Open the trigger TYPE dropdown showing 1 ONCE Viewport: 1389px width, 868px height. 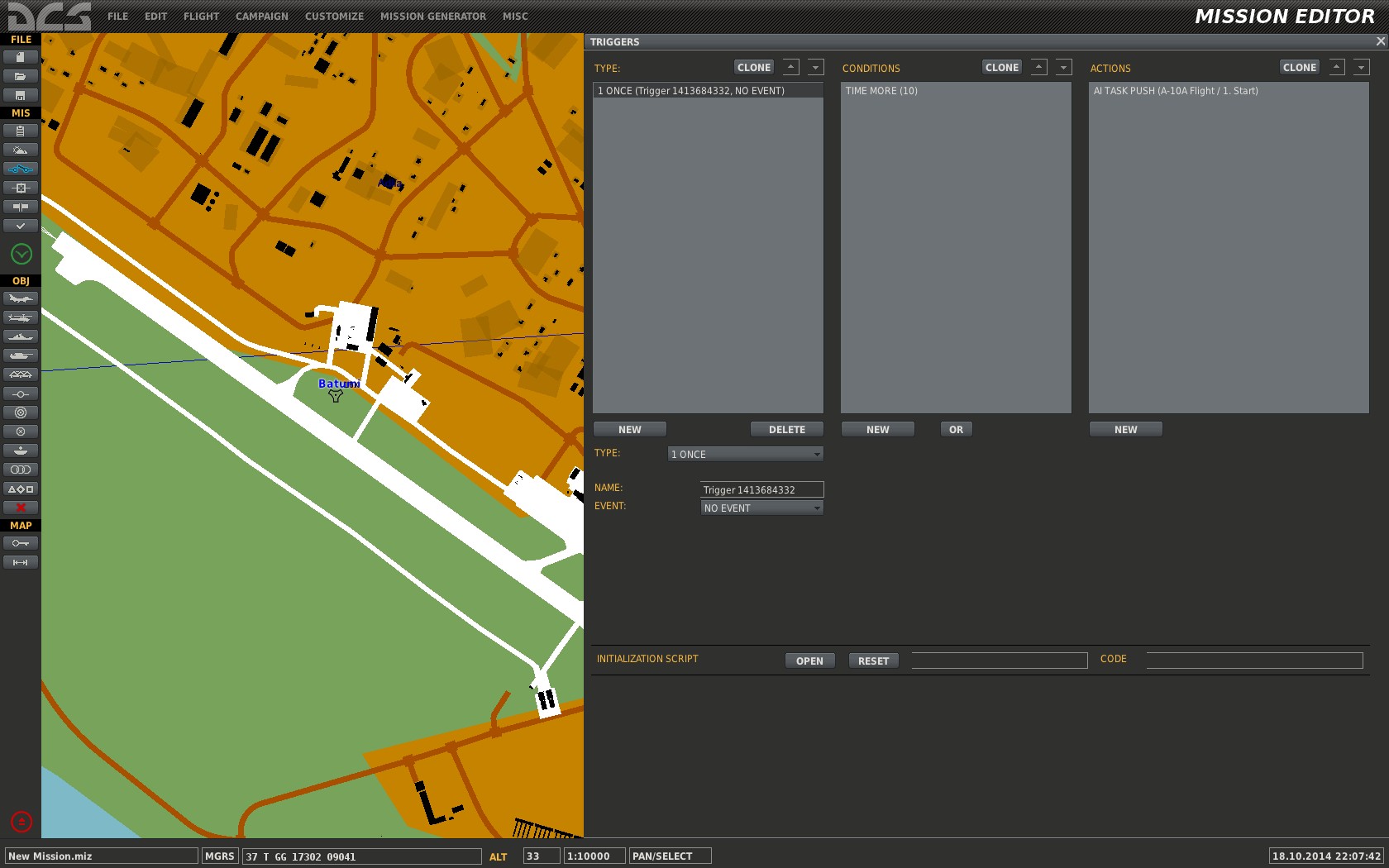(745, 454)
